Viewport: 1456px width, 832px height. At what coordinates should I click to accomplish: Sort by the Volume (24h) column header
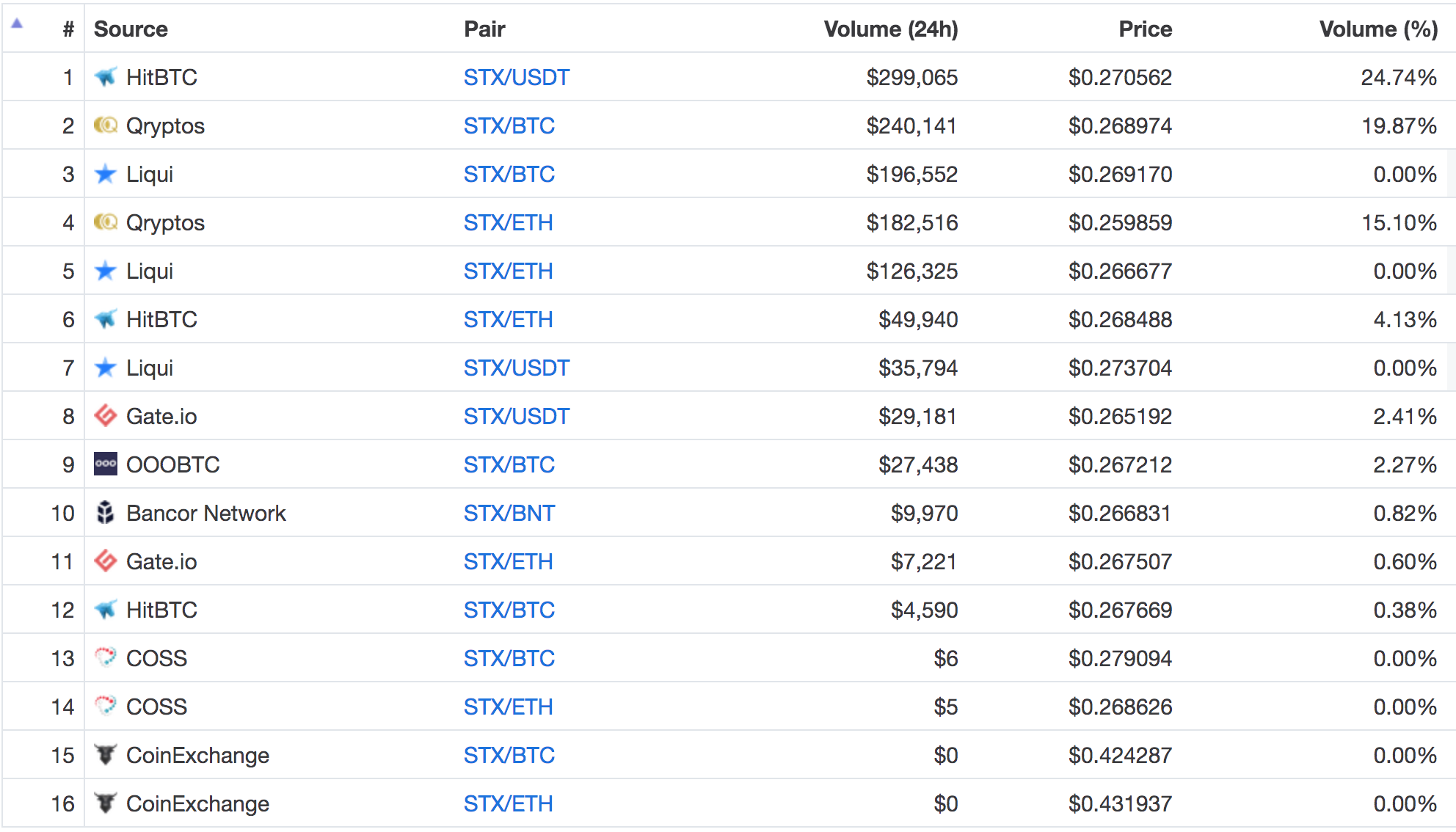point(890,29)
